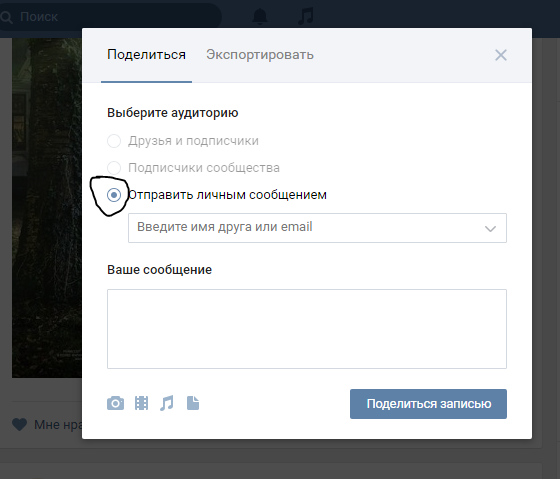Screen dimensions: 560x479
Task: Click the Поделиться записью button
Action: click(x=428, y=404)
